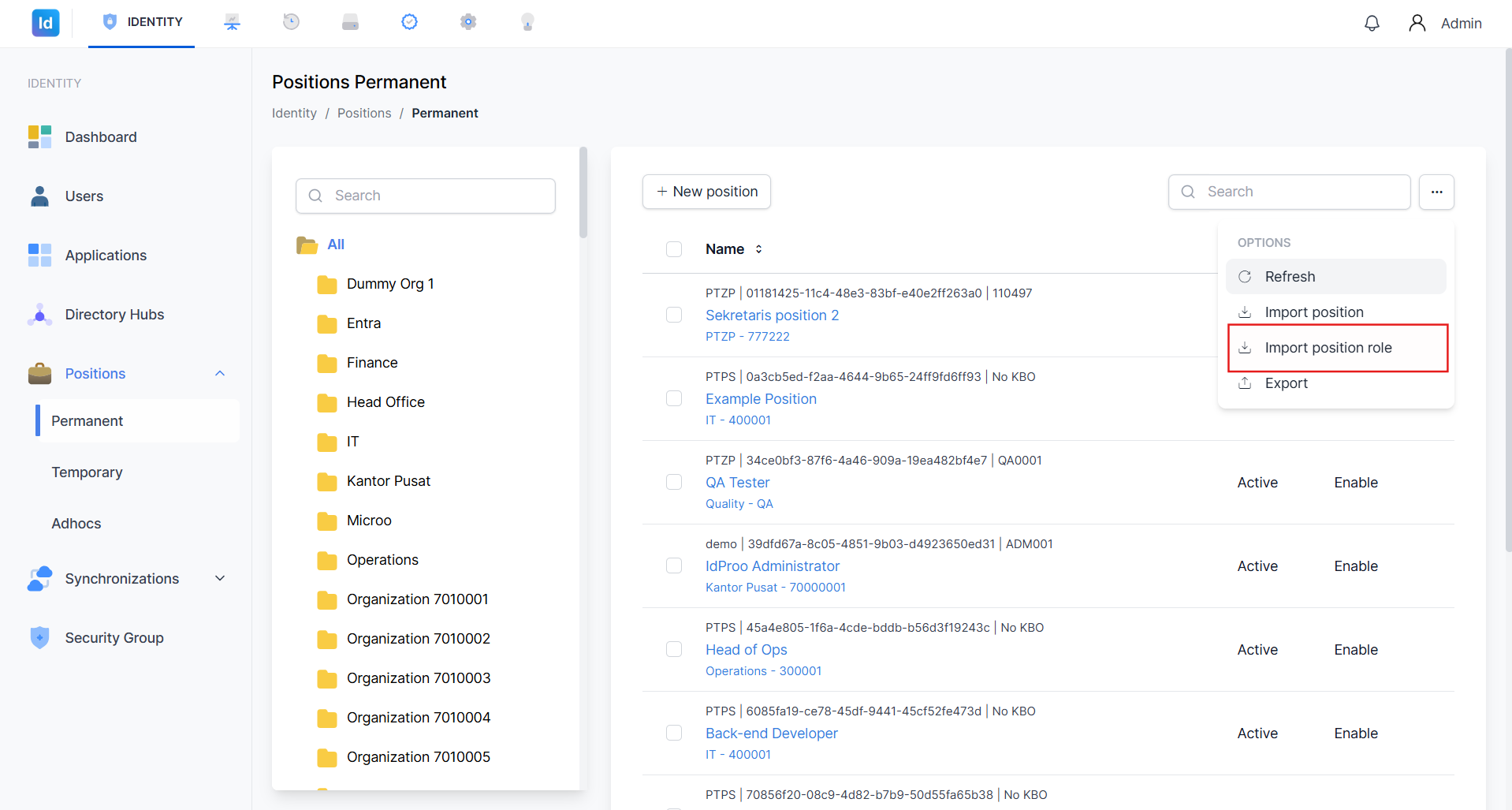This screenshot has height=810, width=1512.
Task: Select Export from options menu
Action: (x=1335, y=383)
